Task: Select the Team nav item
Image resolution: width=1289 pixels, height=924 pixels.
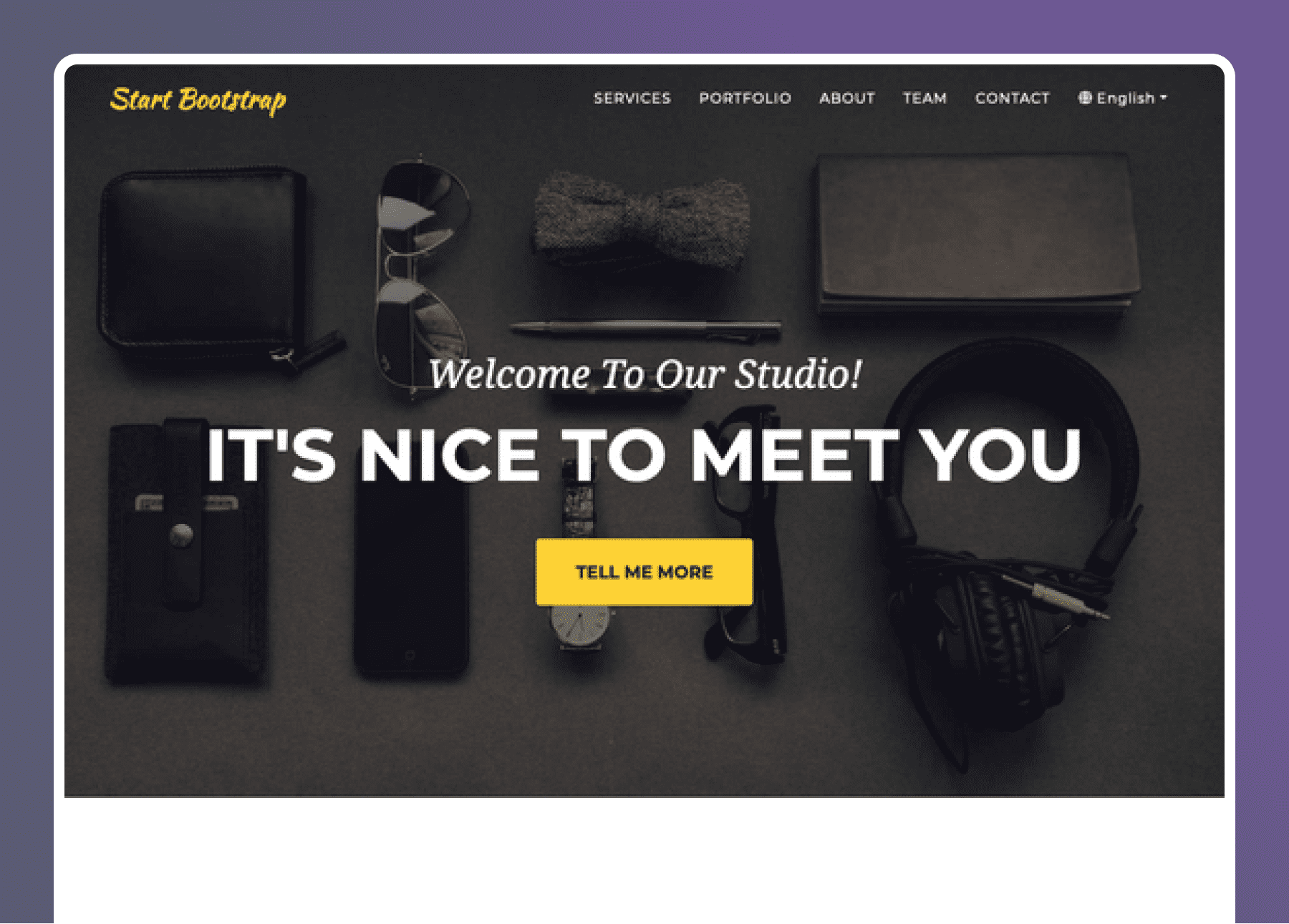Action: 924,98
